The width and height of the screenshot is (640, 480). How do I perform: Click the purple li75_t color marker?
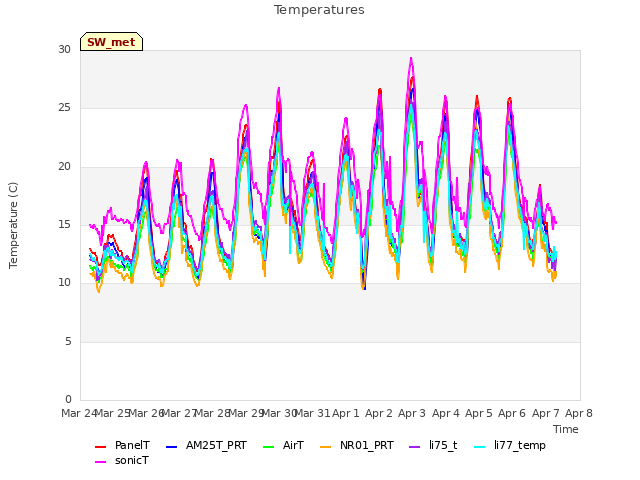[414, 447]
